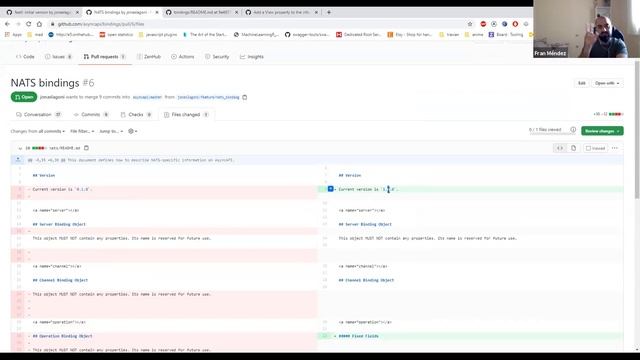640x360 pixels.
Task: Open the file's three-dot options menu
Action: (x=615, y=148)
